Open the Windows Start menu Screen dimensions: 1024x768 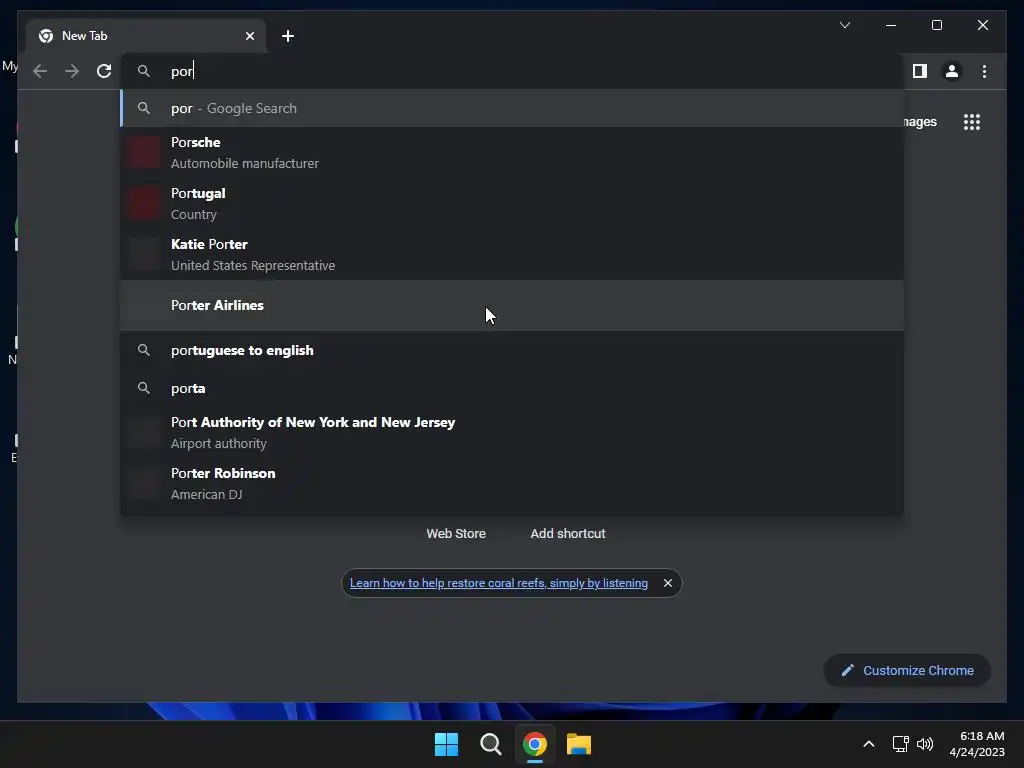click(x=446, y=744)
